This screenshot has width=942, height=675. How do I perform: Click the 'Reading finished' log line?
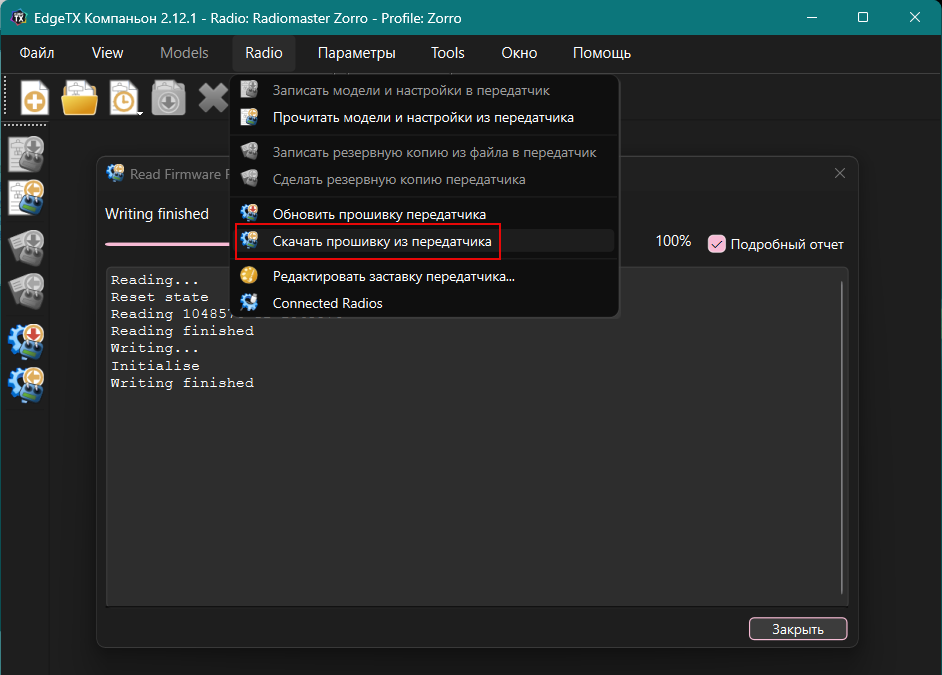point(182,331)
